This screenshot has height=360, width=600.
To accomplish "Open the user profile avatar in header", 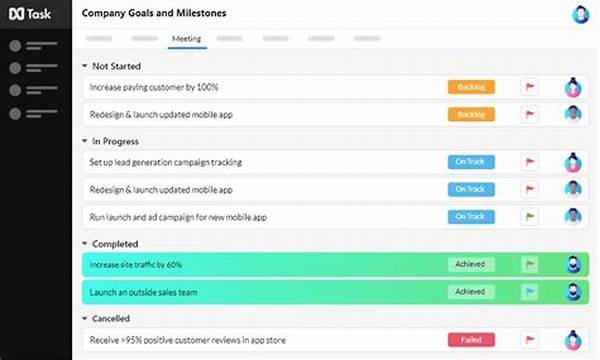I will (x=580, y=15).
